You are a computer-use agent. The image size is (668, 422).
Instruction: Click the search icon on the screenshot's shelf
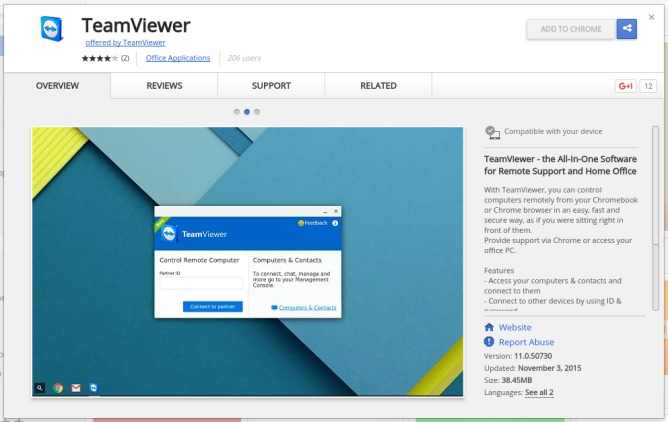[x=40, y=388]
